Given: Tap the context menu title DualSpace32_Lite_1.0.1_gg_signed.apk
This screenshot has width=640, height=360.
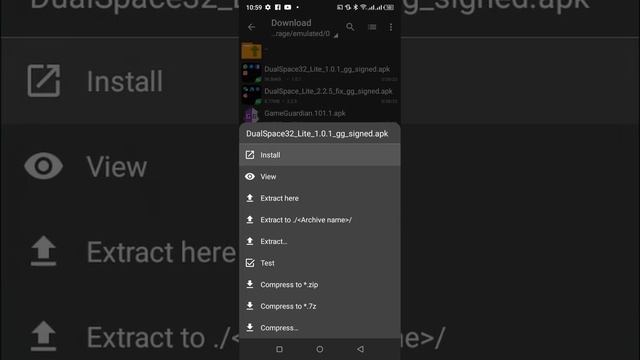Looking at the screenshot, I should 317,134.
